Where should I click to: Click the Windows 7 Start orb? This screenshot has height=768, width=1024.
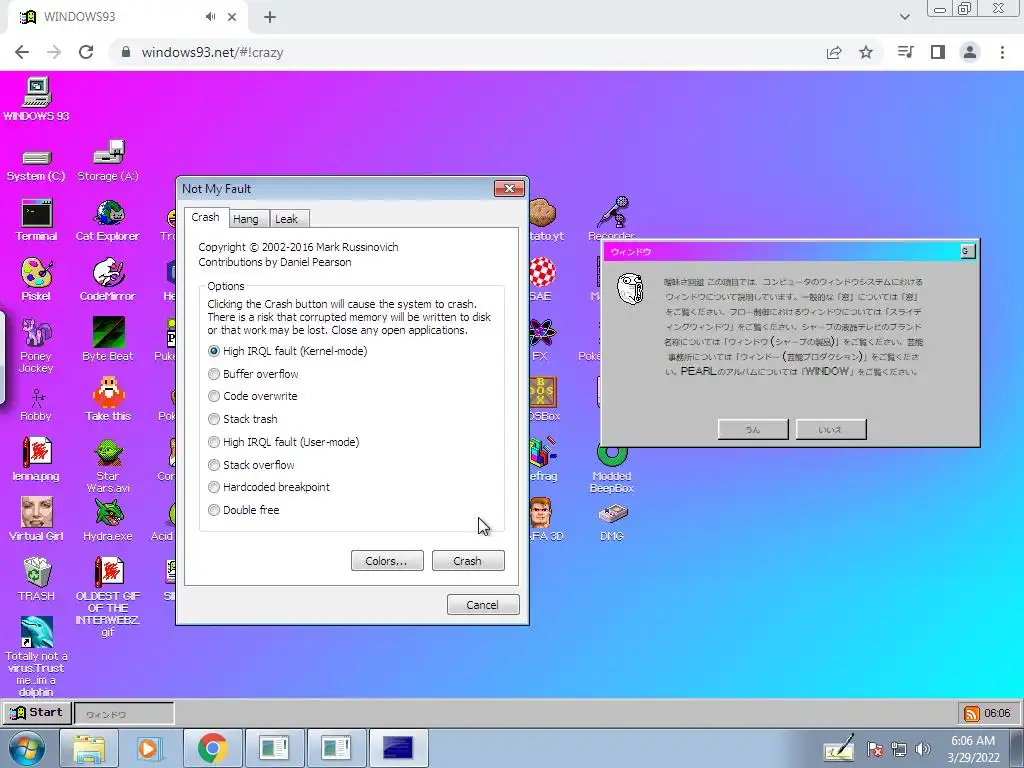pos(26,748)
